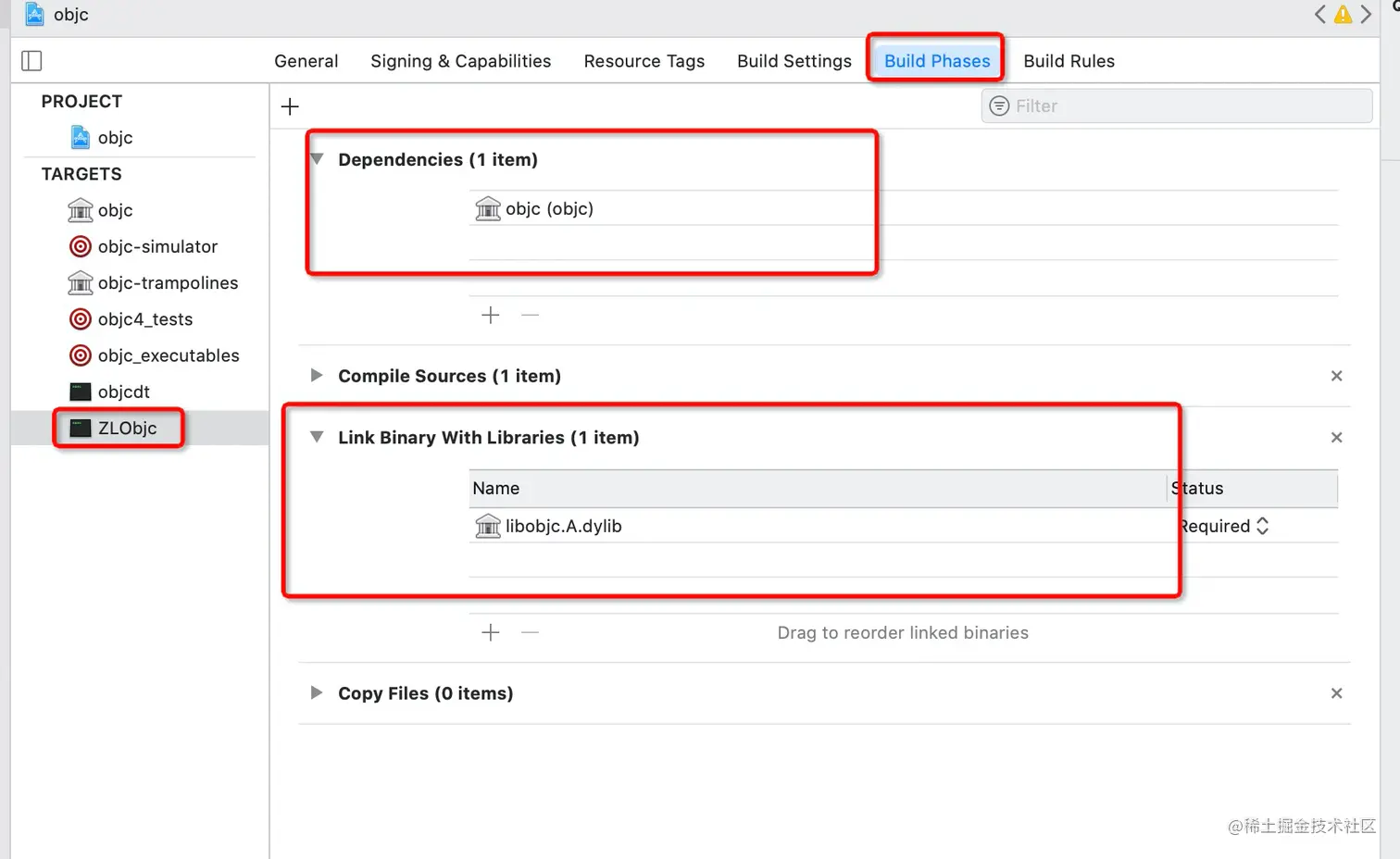Open the General tab
The width and height of the screenshot is (1400, 859).
[306, 61]
